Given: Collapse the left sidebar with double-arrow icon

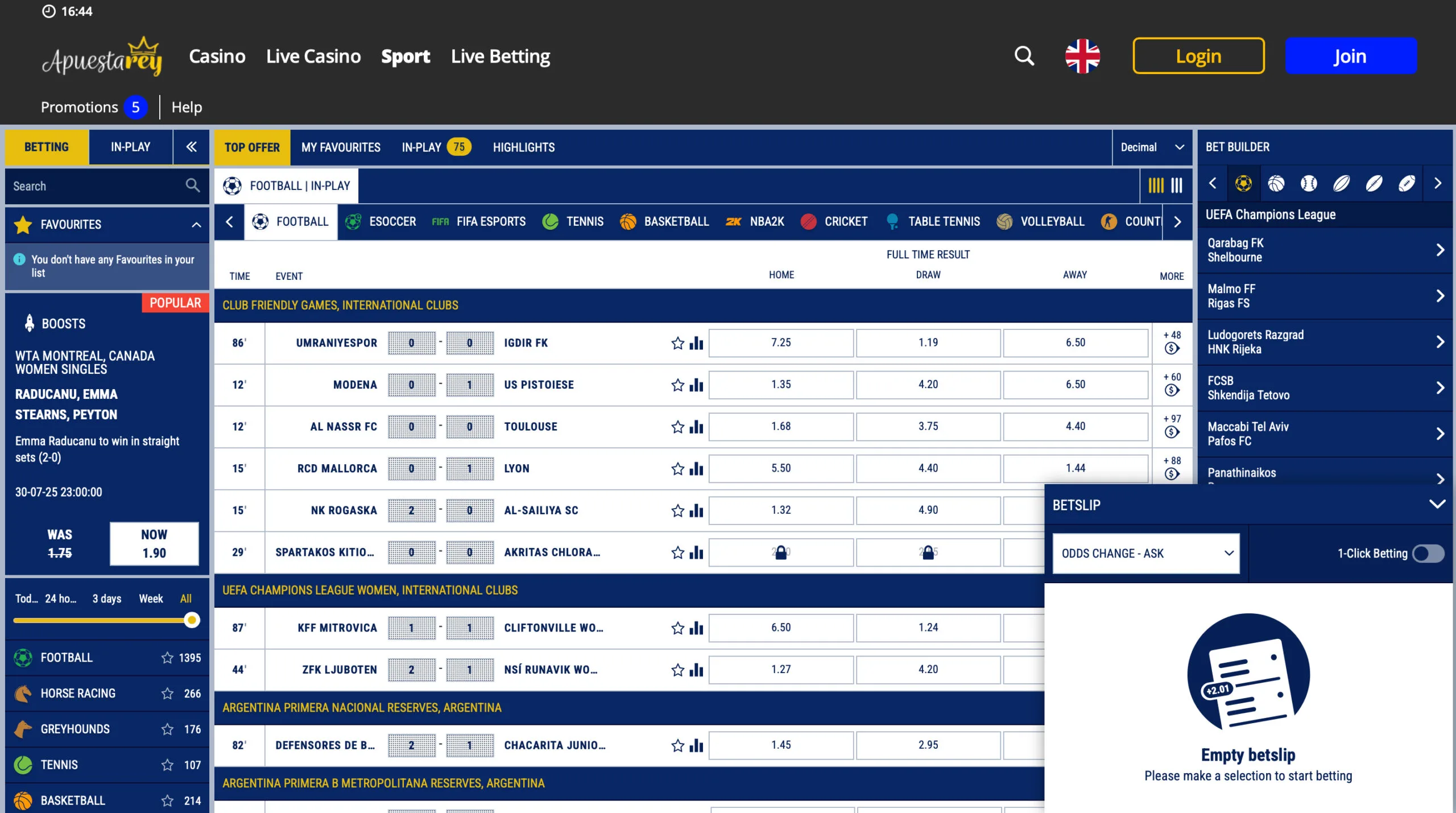Looking at the screenshot, I should (x=192, y=147).
